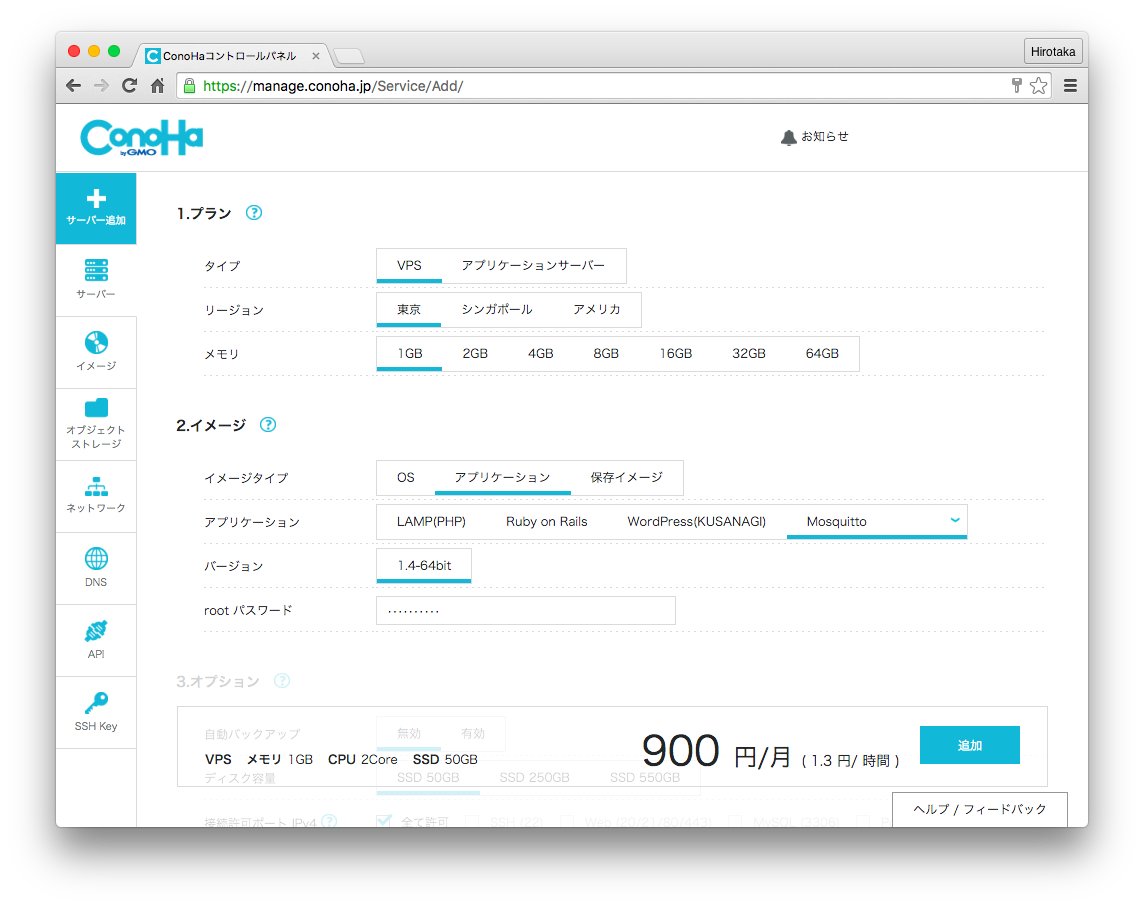The height and width of the screenshot is (907, 1144).
Task: Click the Hirotaka profile button
Action: (x=1053, y=52)
